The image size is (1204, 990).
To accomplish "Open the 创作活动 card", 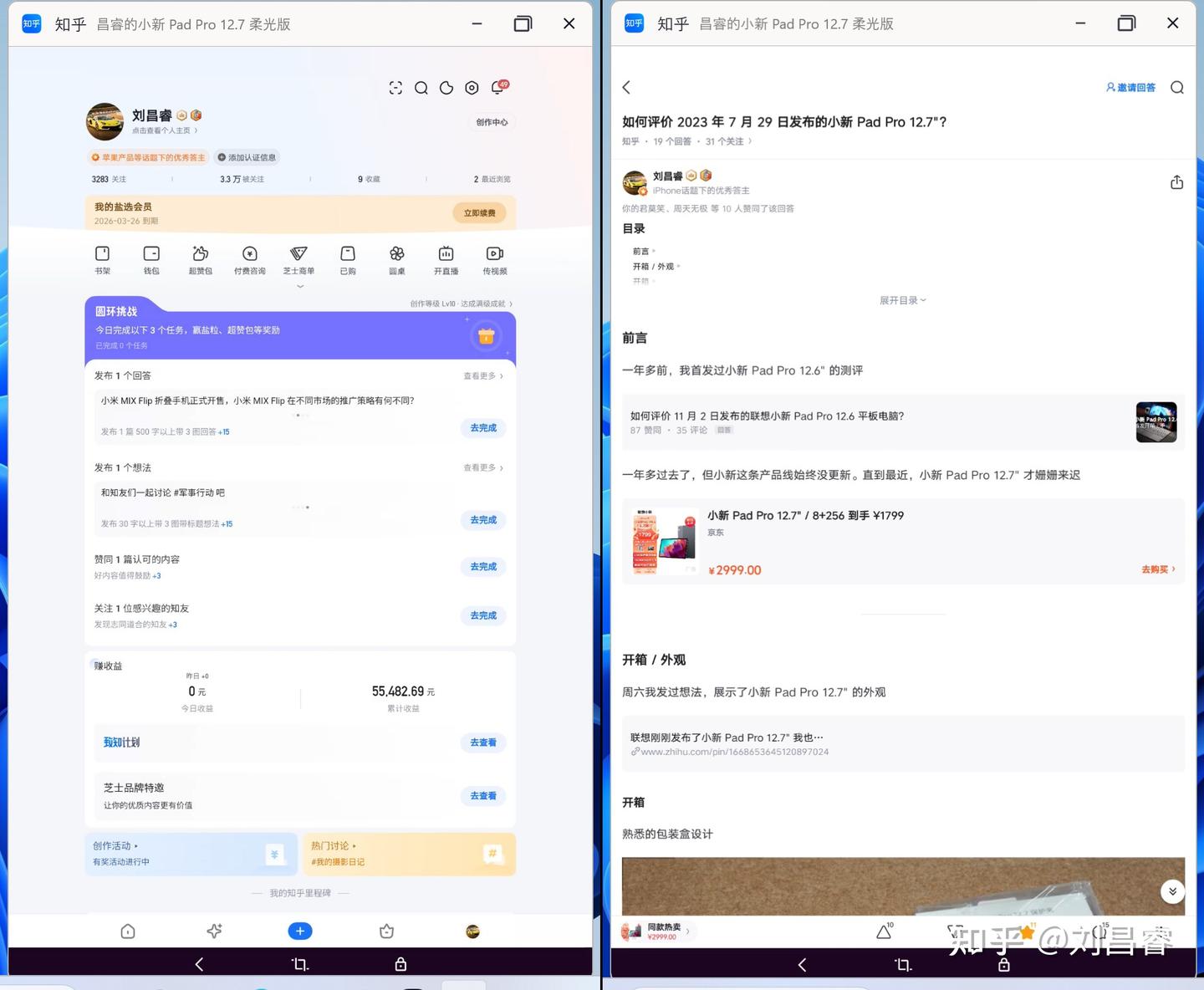I will point(191,854).
